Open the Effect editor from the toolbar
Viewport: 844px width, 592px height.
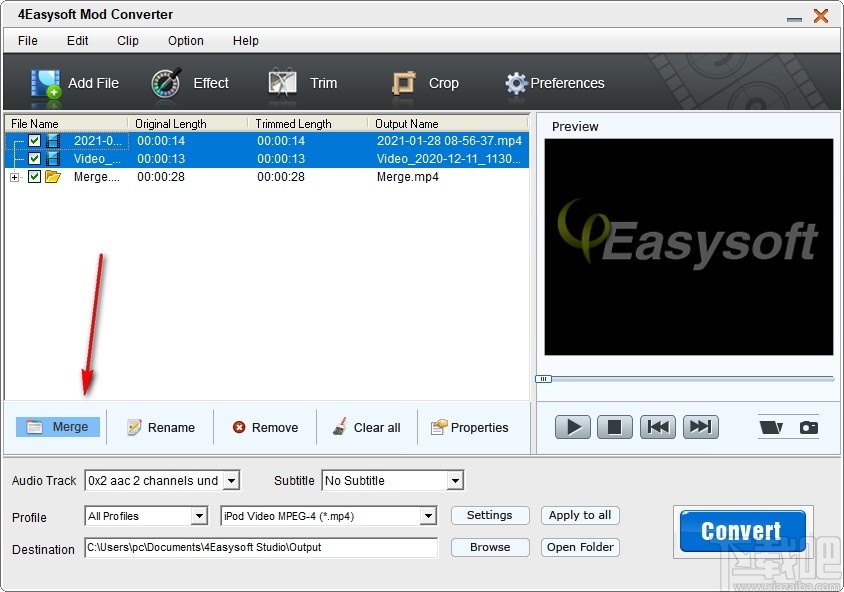coord(168,83)
